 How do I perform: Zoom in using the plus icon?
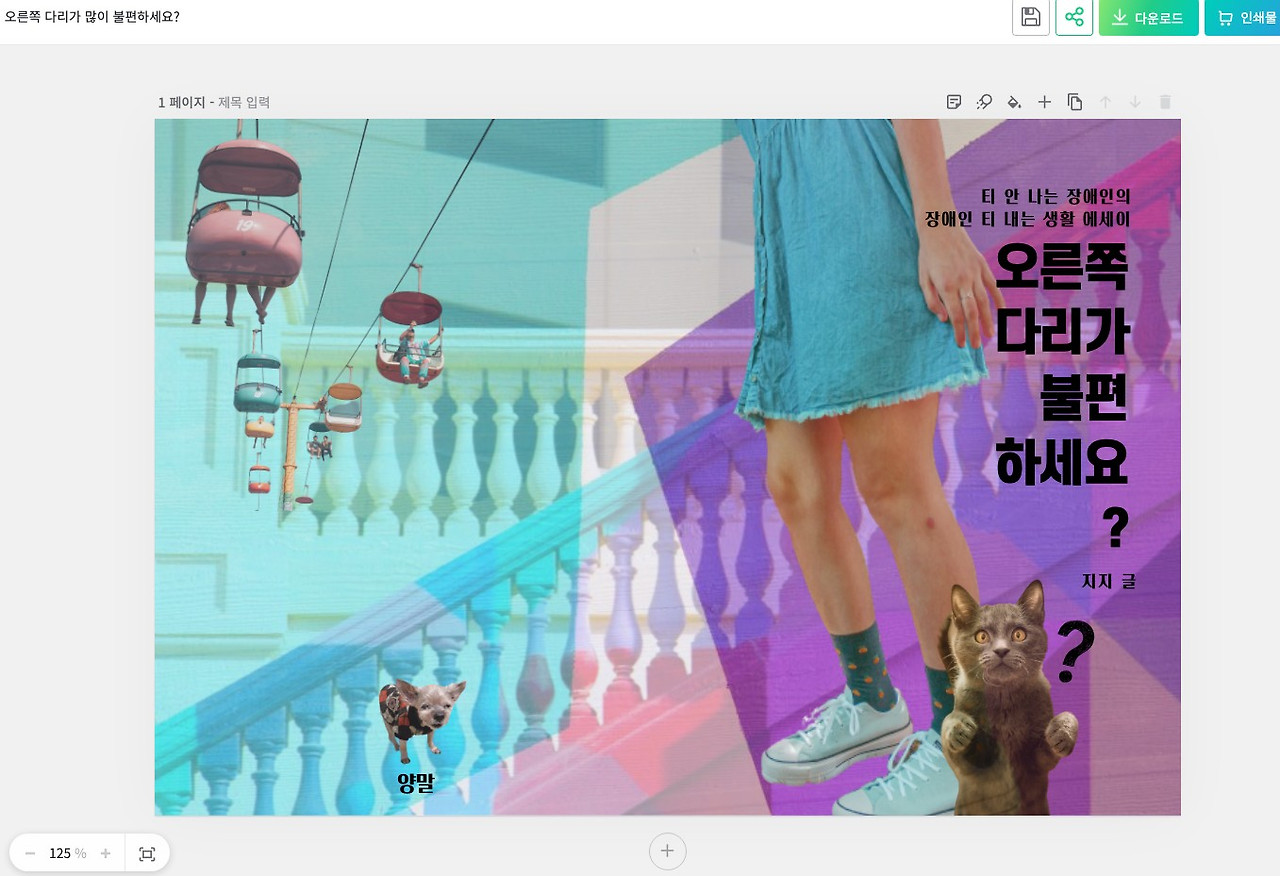coord(105,853)
